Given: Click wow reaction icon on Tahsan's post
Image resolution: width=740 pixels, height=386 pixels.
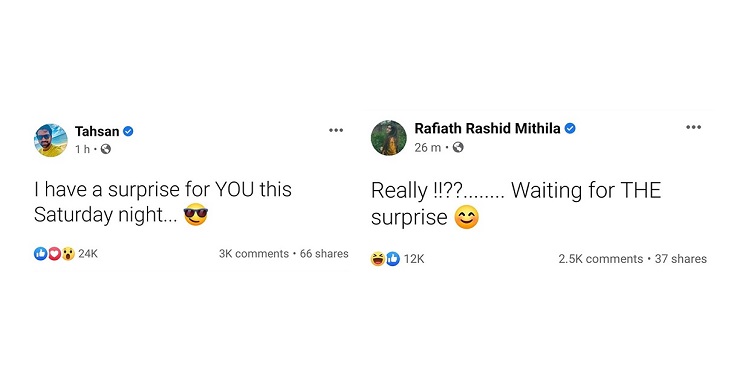Looking at the screenshot, I should coord(68,254).
